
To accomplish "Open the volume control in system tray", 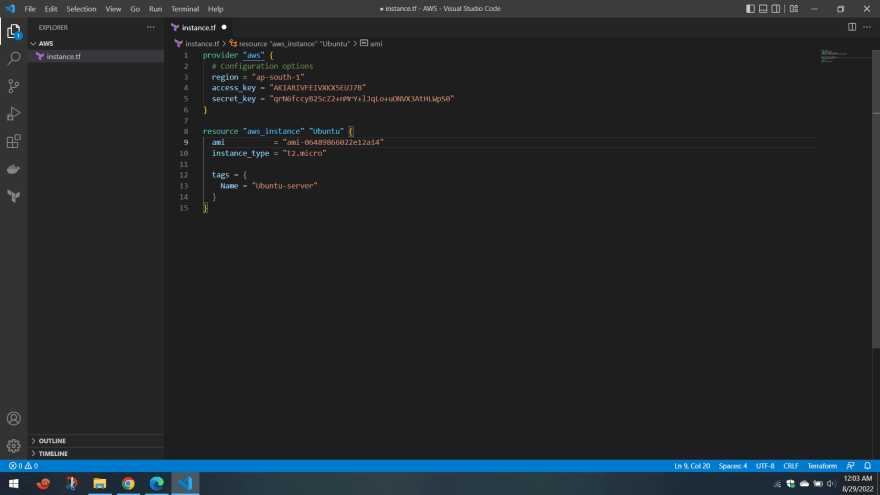I will click(x=831, y=484).
